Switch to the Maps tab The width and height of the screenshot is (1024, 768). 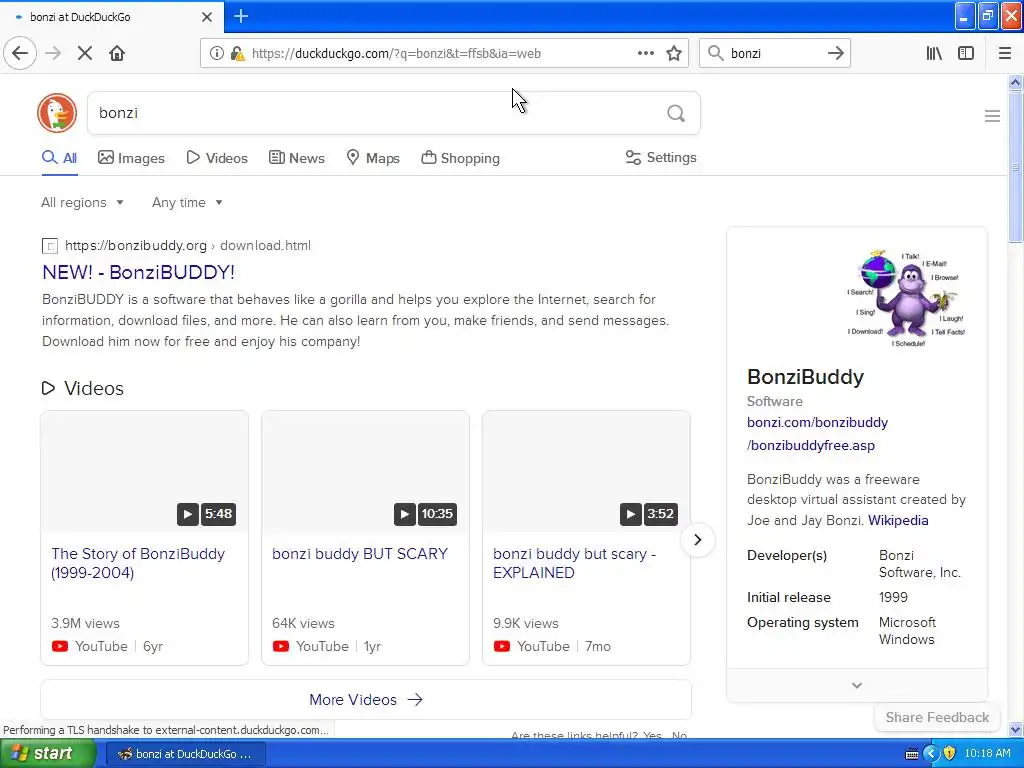pos(373,158)
